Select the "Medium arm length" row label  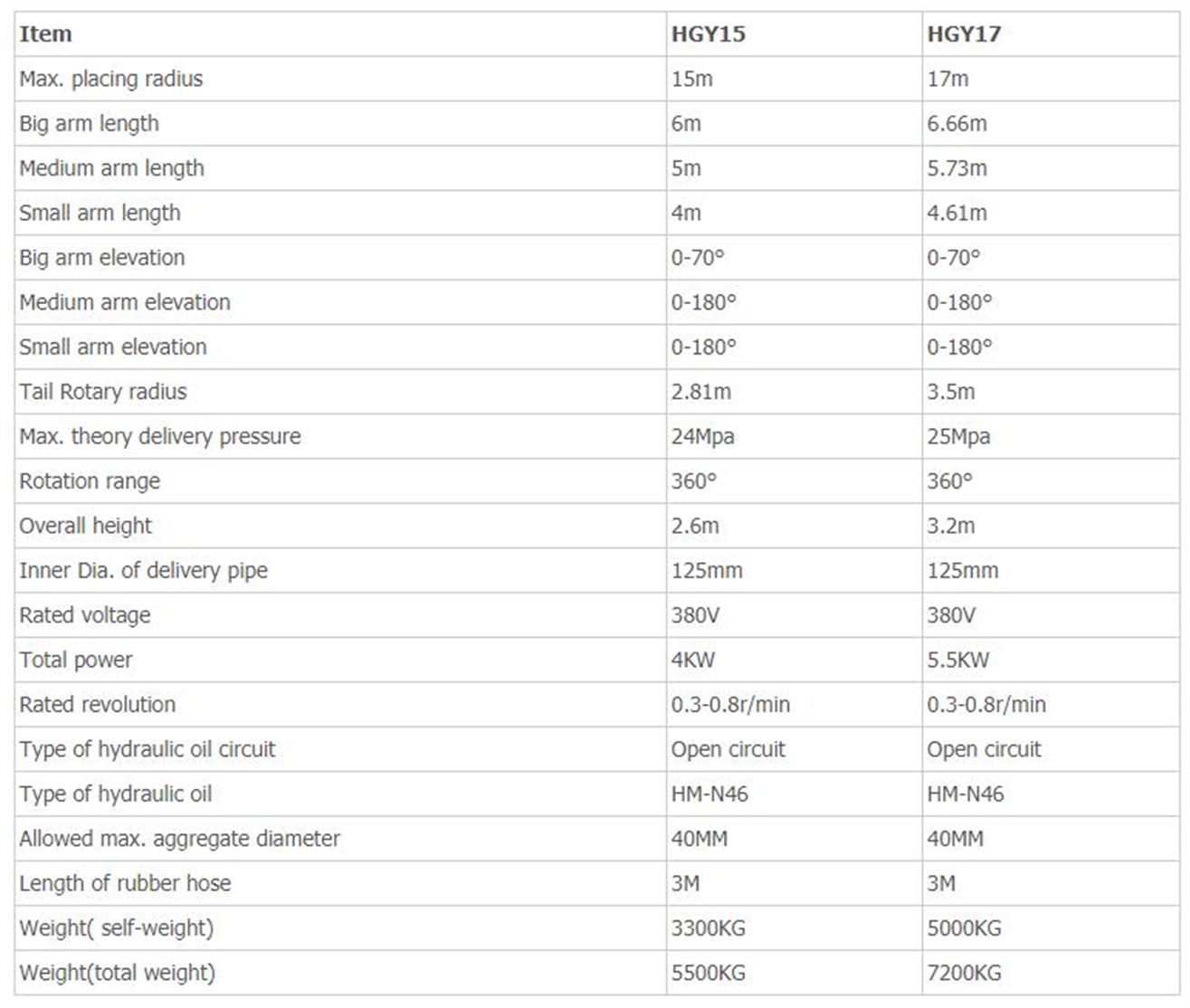point(112,168)
